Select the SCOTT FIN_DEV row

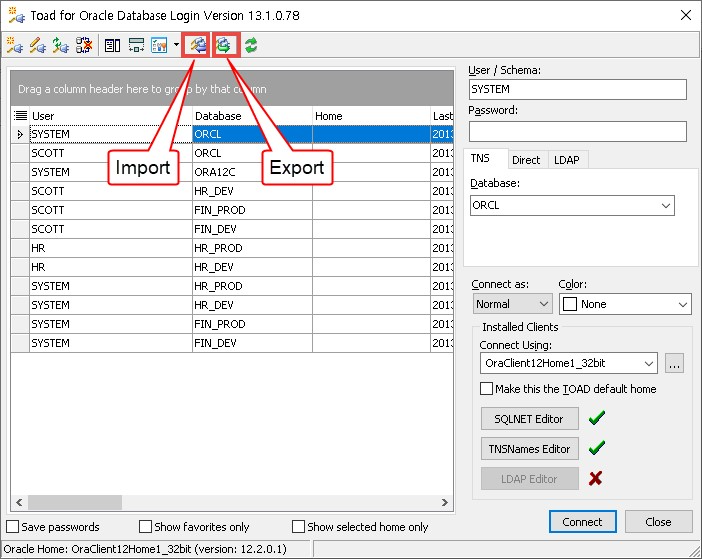(232, 229)
